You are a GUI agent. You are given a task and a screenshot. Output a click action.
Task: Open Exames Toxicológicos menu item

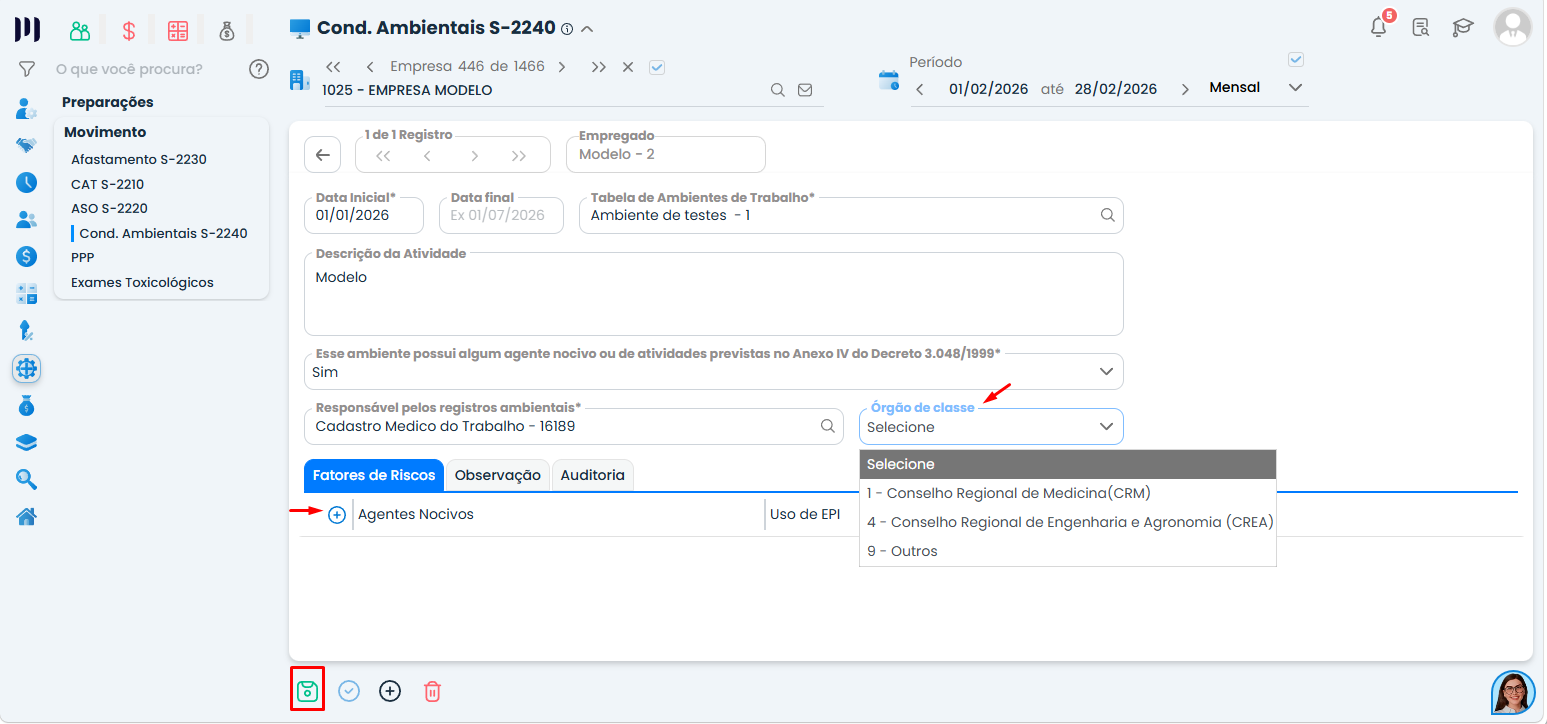click(142, 283)
